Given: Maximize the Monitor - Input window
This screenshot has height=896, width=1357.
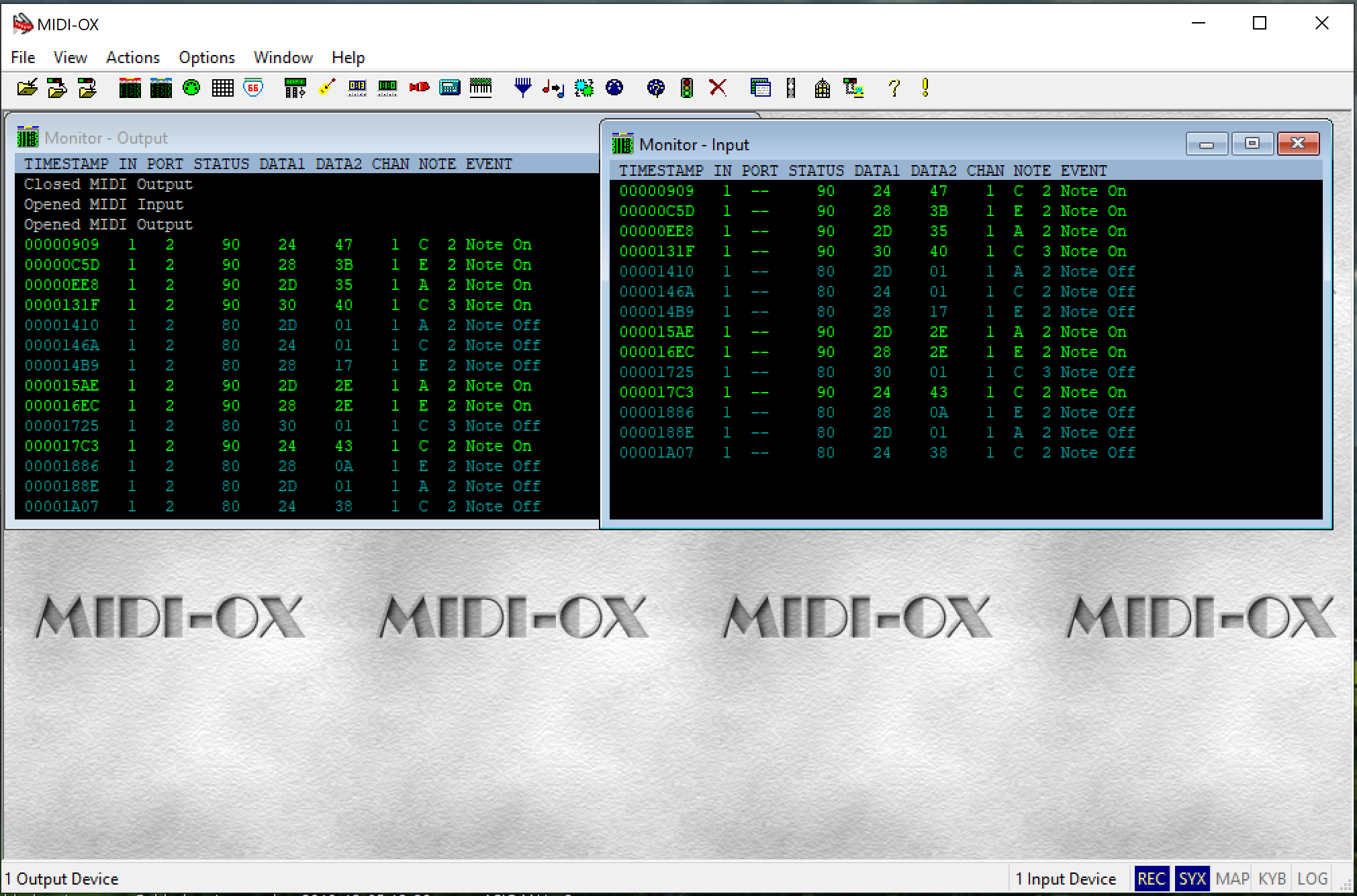Looking at the screenshot, I should pyautogui.click(x=1252, y=144).
